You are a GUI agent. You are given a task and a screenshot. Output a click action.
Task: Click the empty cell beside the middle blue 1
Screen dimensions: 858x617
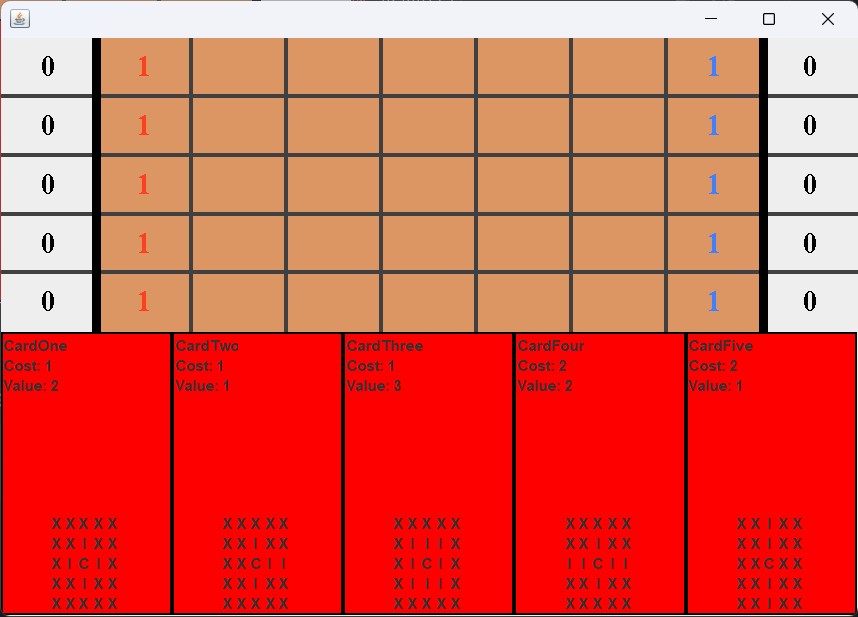click(618, 184)
